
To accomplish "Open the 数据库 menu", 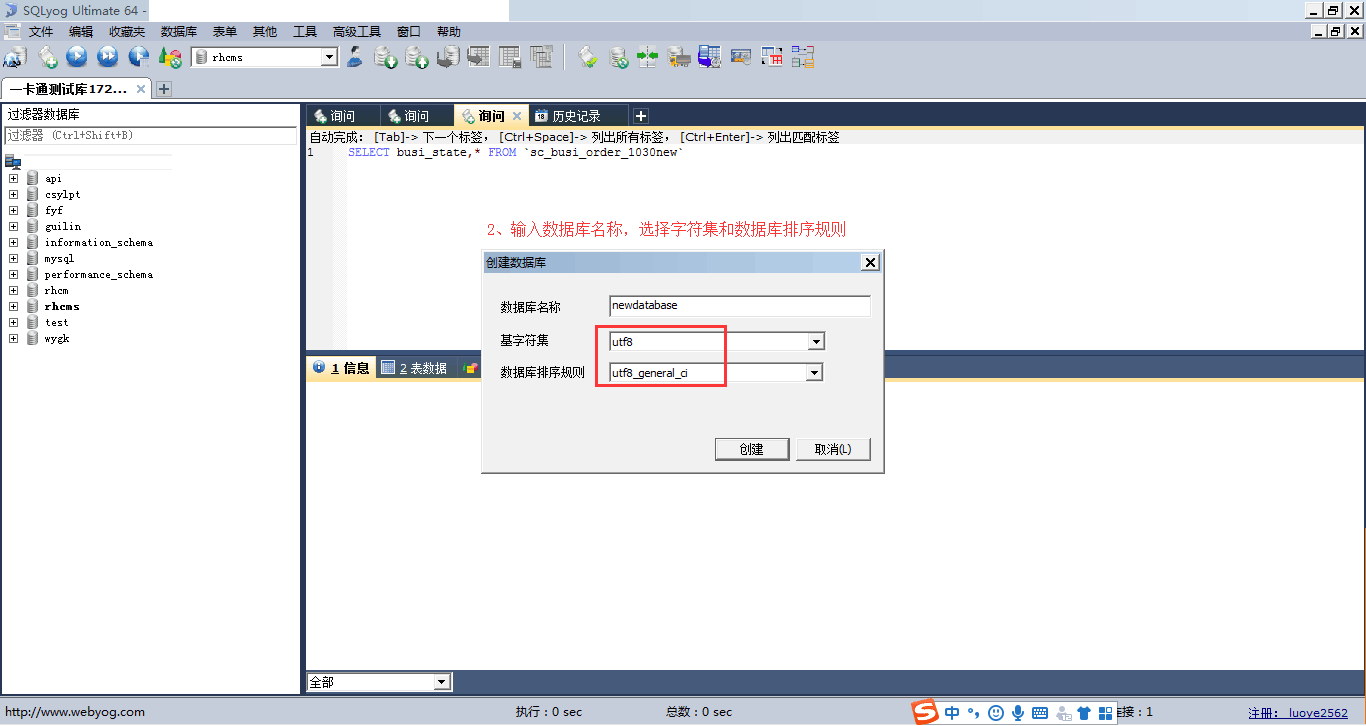I will click(x=179, y=32).
